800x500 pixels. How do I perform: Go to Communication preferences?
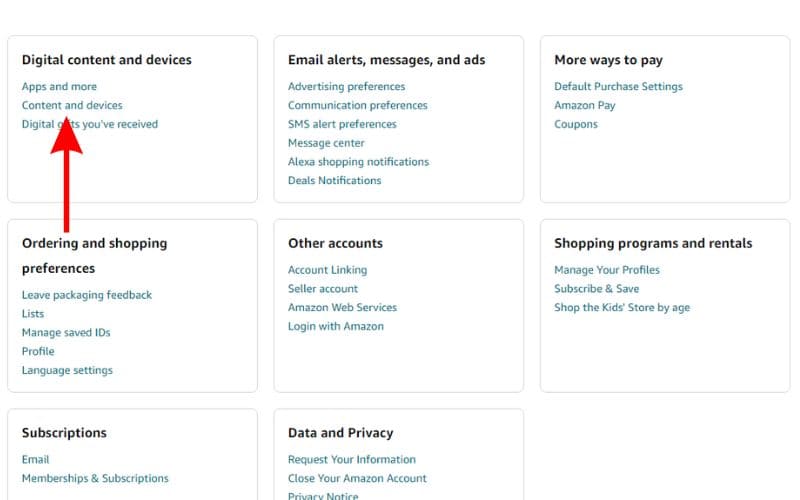tap(357, 105)
